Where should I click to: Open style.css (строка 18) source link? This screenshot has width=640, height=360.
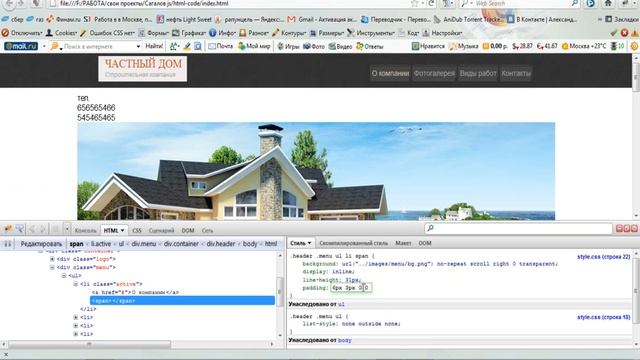click(604, 317)
